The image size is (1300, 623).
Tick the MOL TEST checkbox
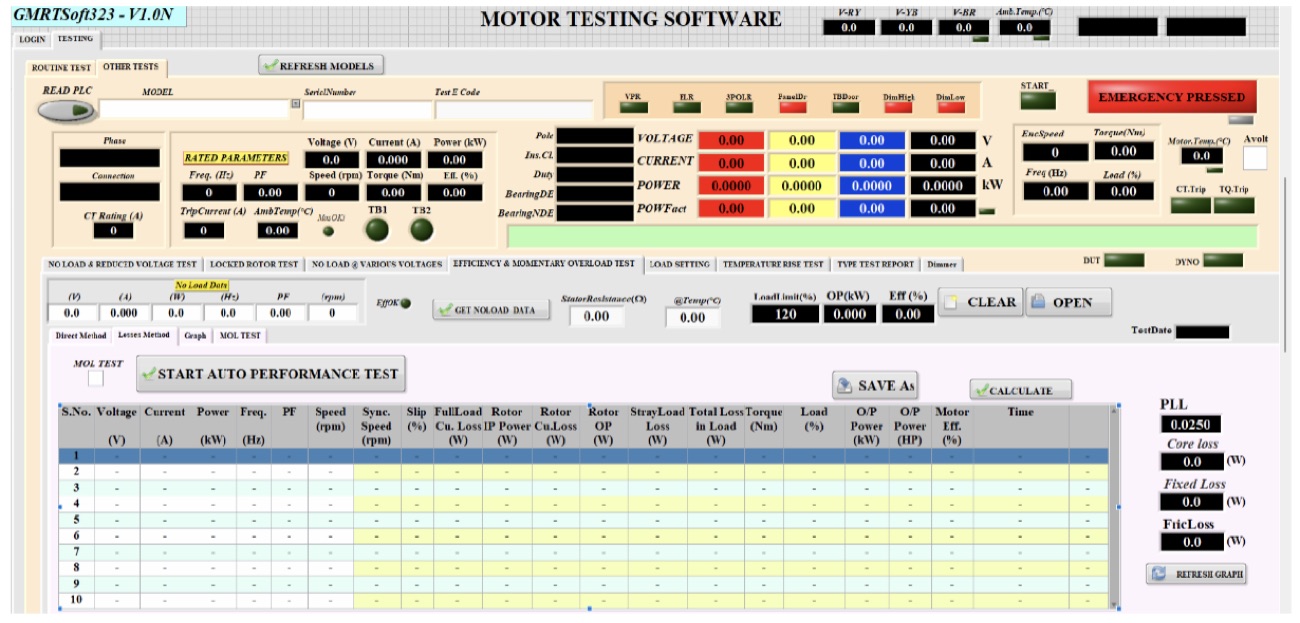point(95,379)
